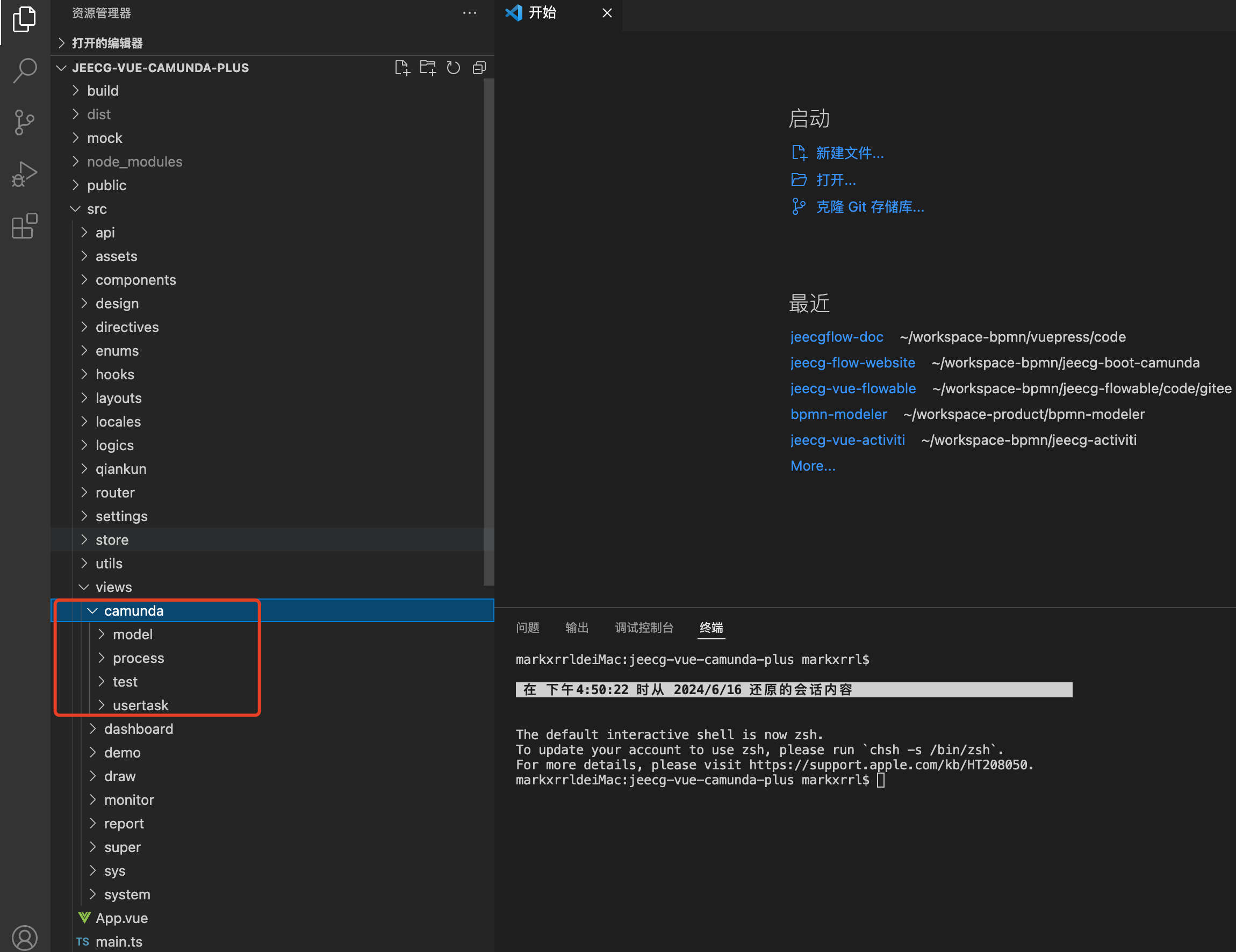This screenshot has height=952, width=1236.
Task: Switch to the 输出 panel tab
Action: click(577, 628)
